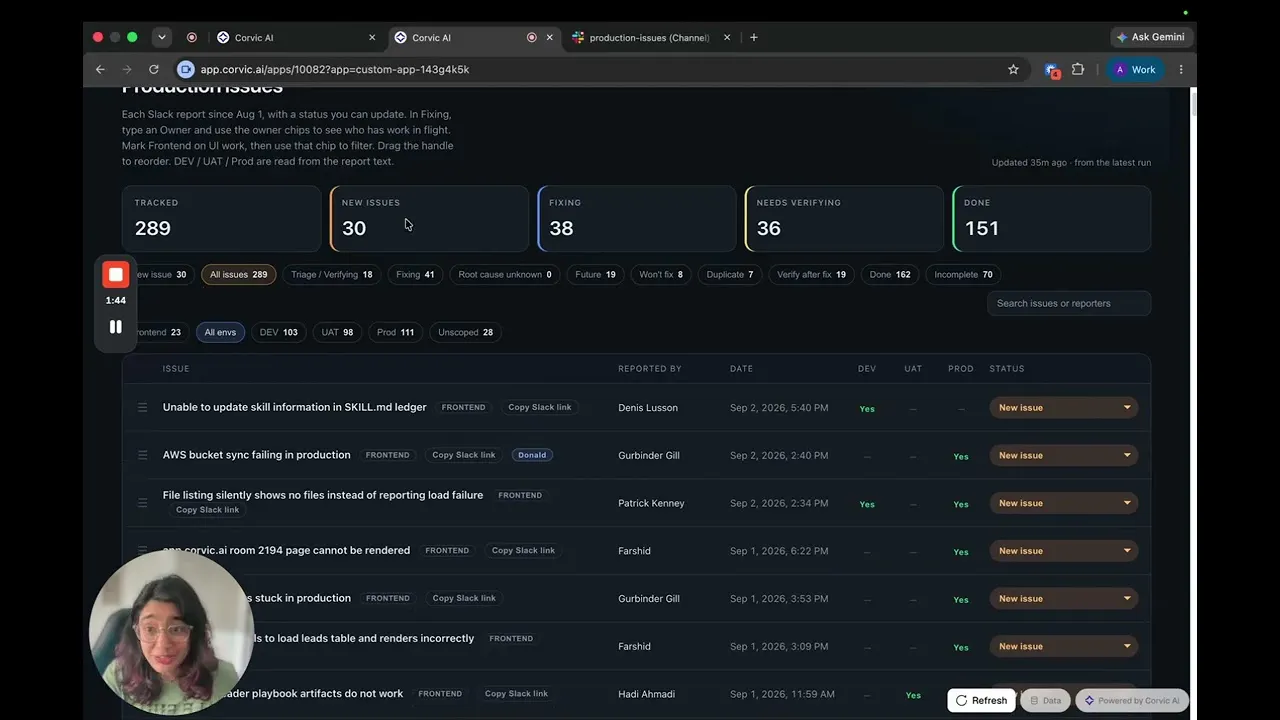The height and width of the screenshot is (720, 1280).
Task: Filter by Future 19 chip
Action: [x=595, y=274]
